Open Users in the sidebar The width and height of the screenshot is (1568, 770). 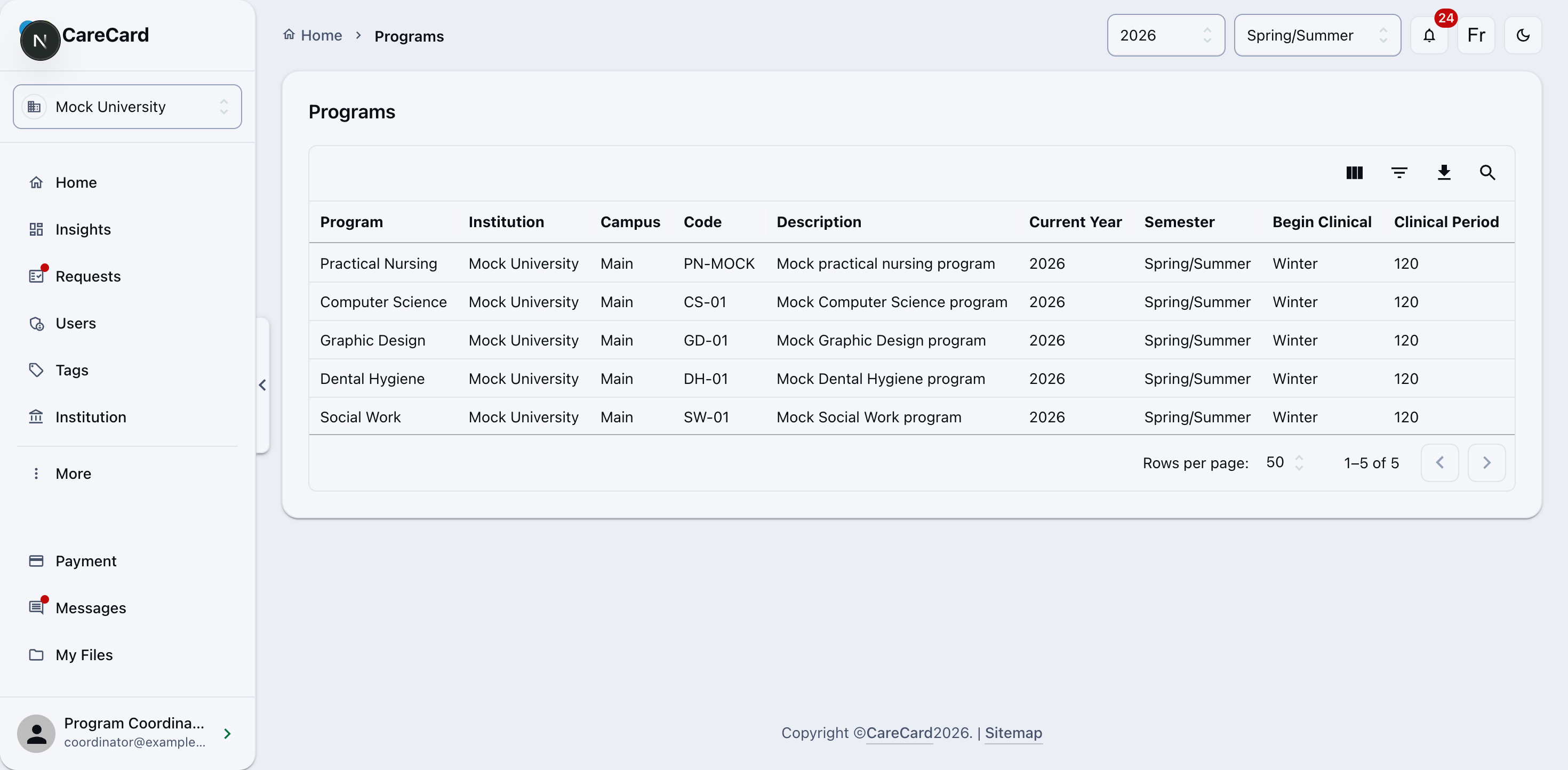(x=127, y=323)
